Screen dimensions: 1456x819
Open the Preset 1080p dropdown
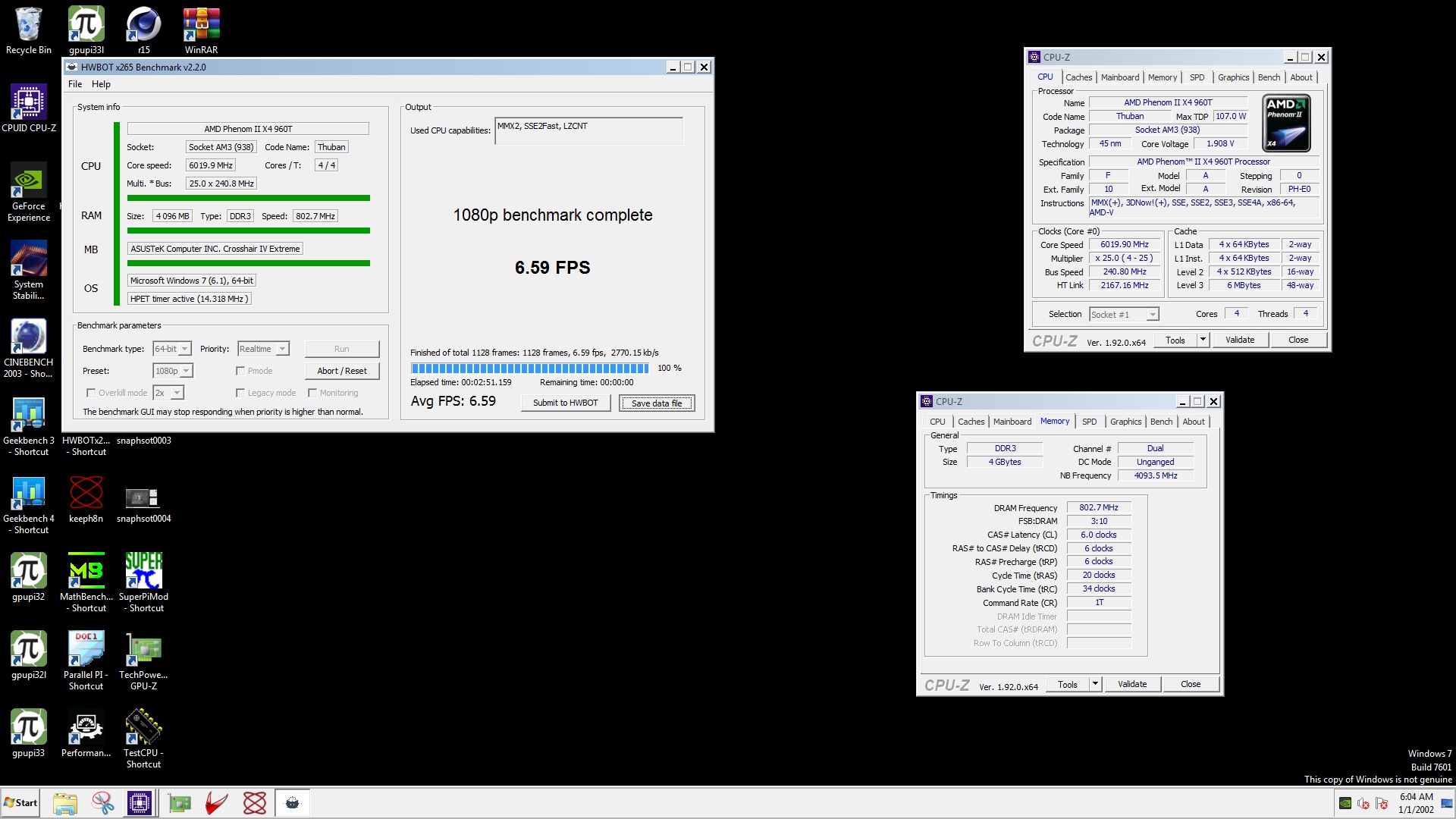tap(173, 371)
